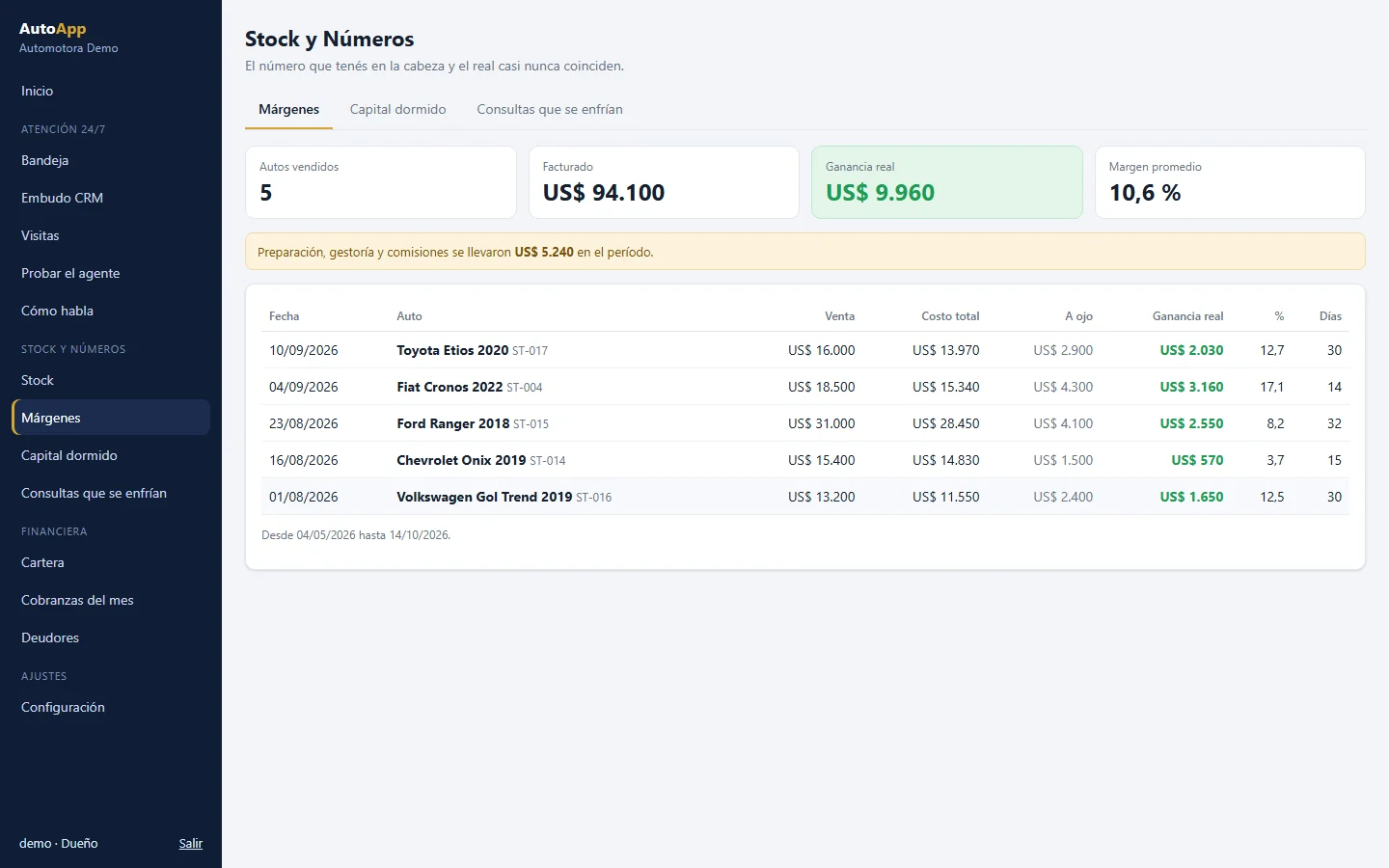
Task: Go to Bandeja in sidebar
Action: [x=111, y=160]
